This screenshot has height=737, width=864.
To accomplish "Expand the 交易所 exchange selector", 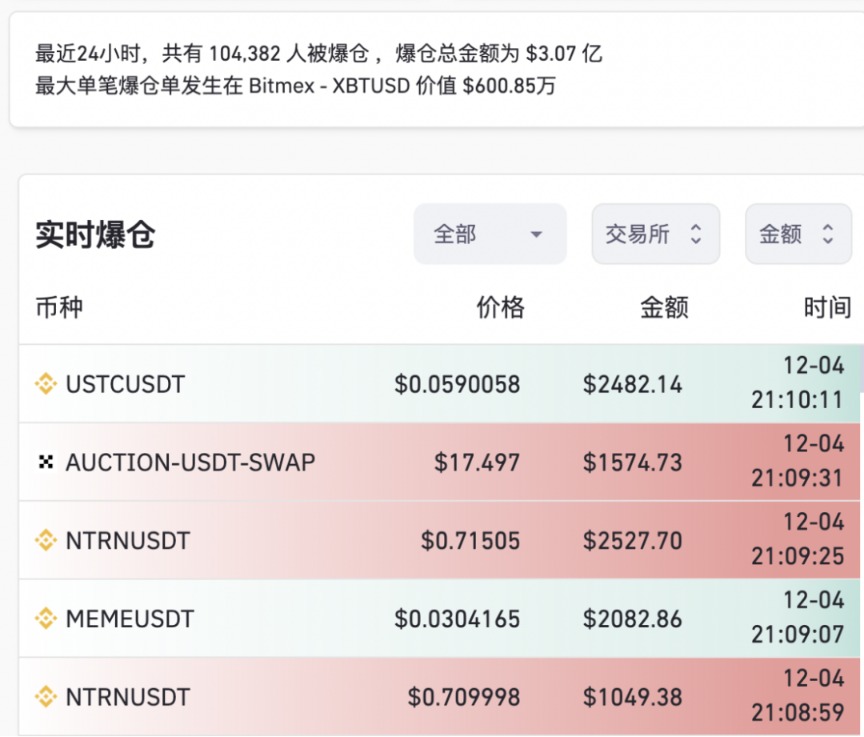I will (655, 234).
